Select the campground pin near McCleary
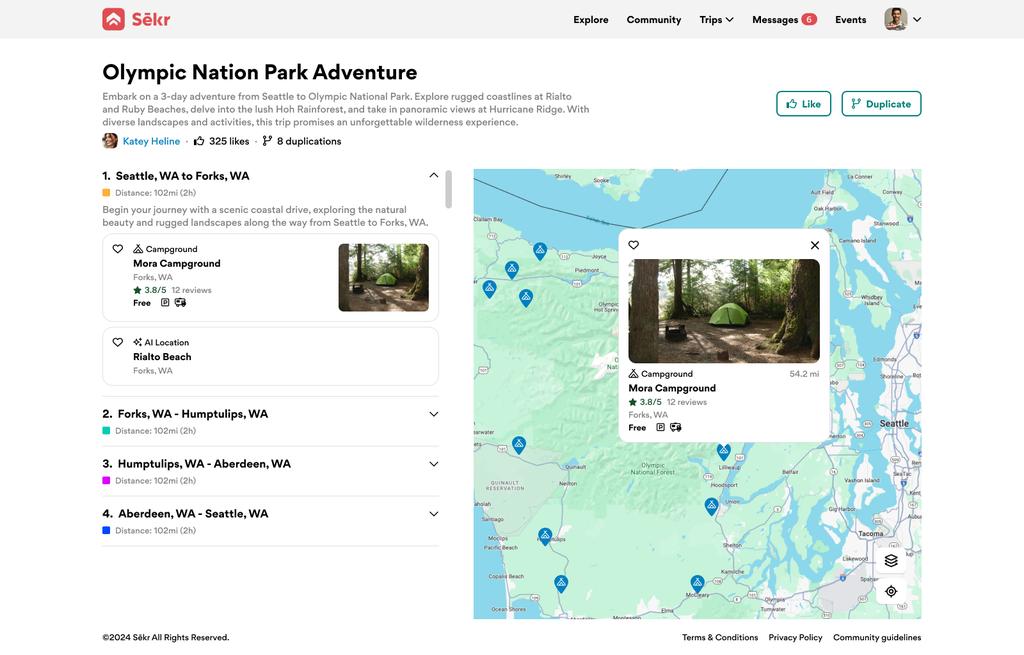Image resolution: width=1024 pixels, height=655 pixels. point(697,584)
